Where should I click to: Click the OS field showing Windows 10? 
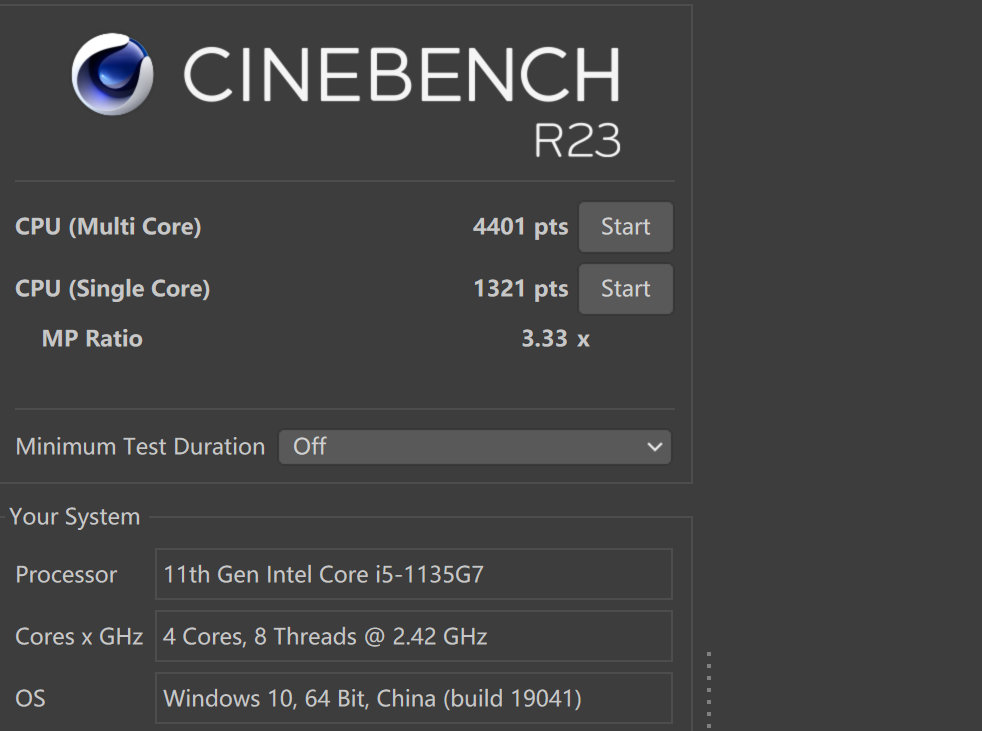click(x=413, y=698)
